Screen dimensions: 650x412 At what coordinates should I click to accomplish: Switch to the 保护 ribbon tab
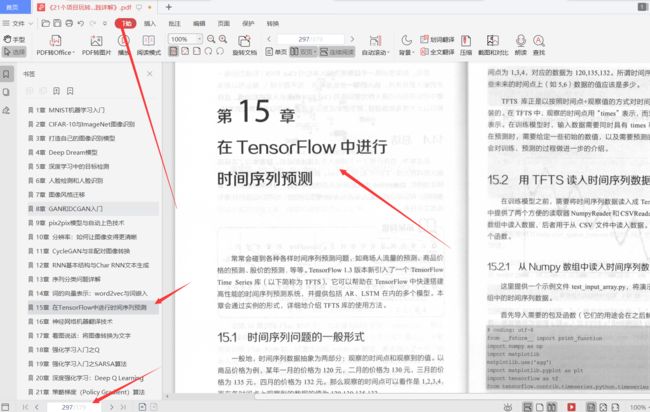click(248, 24)
